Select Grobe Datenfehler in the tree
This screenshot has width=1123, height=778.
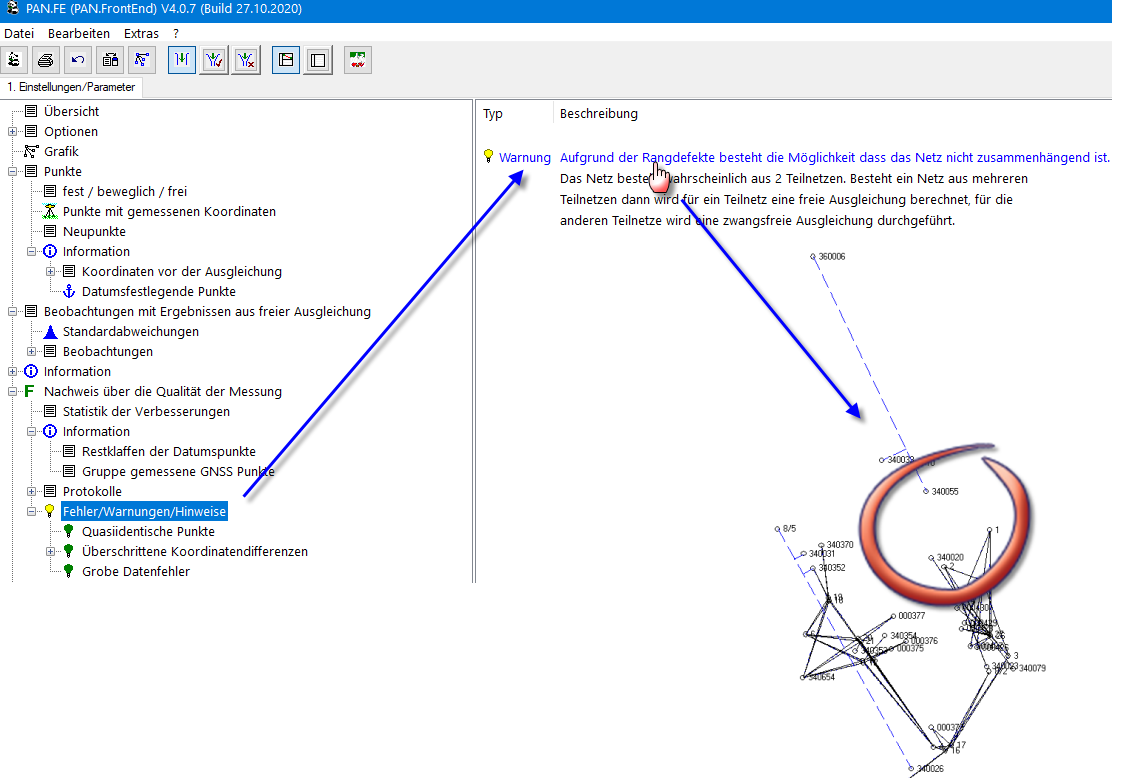(x=135, y=571)
